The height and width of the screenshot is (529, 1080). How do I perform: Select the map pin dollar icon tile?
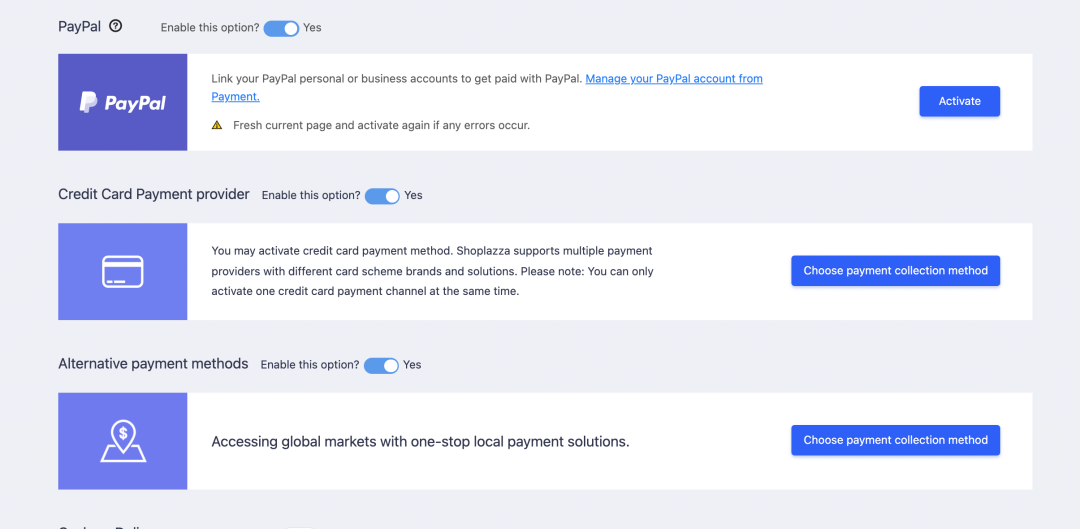pyautogui.click(x=123, y=441)
